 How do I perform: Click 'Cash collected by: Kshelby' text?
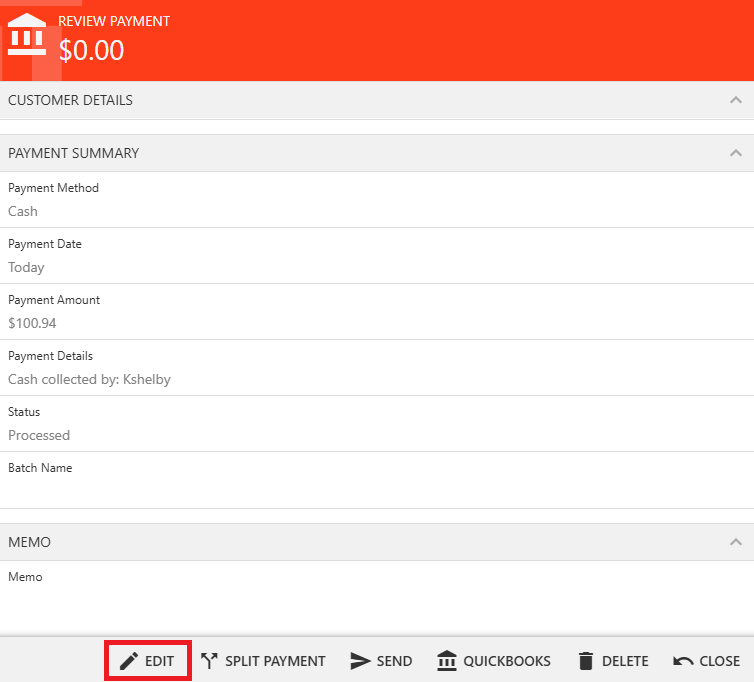[x=89, y=379]
